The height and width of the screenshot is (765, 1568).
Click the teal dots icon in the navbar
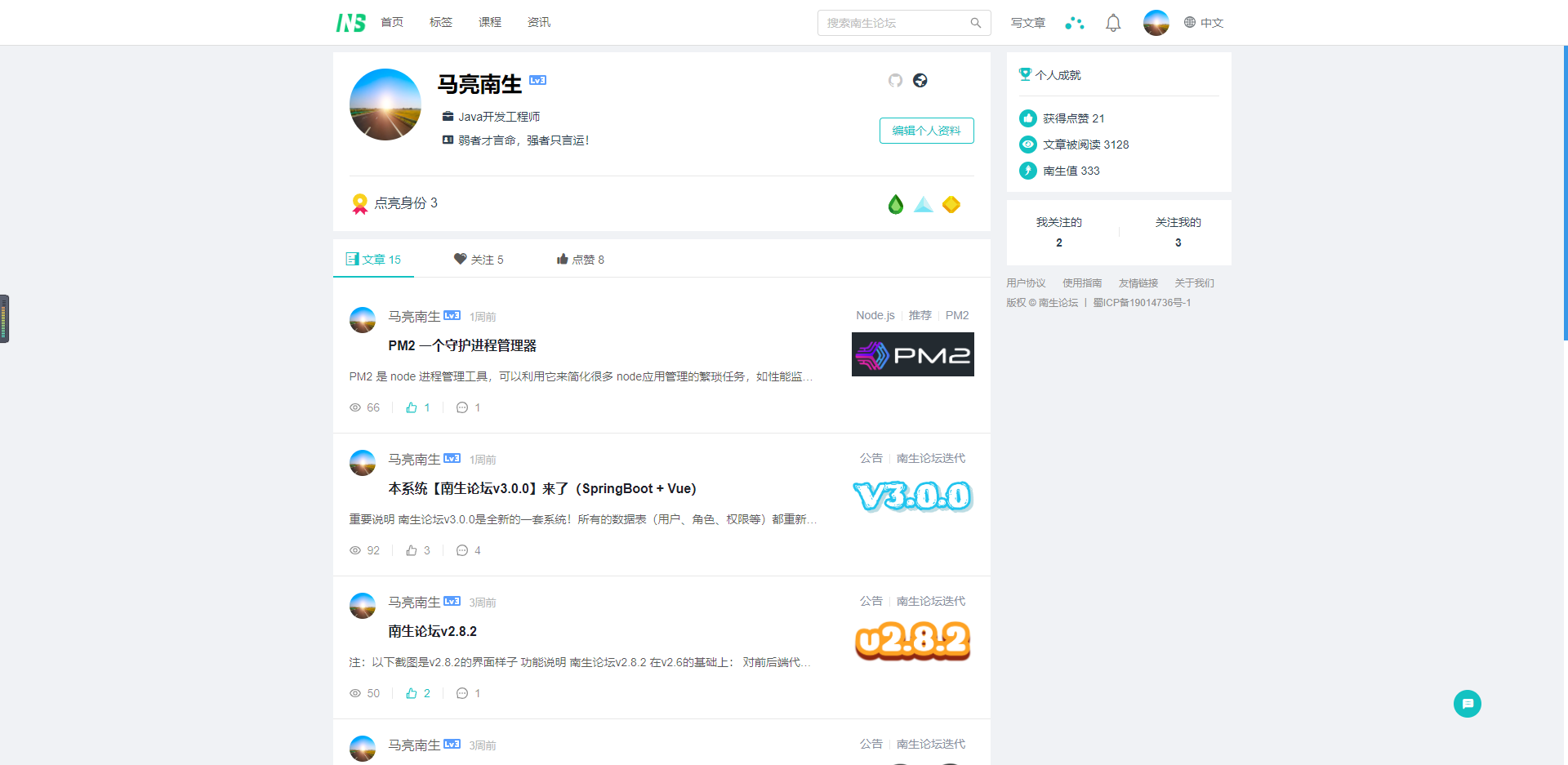point(1074,23)
